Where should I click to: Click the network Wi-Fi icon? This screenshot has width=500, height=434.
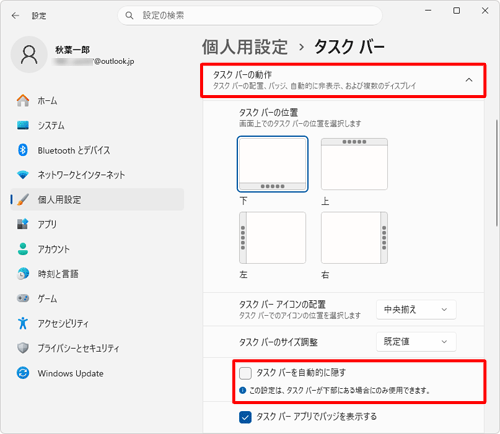23,175
